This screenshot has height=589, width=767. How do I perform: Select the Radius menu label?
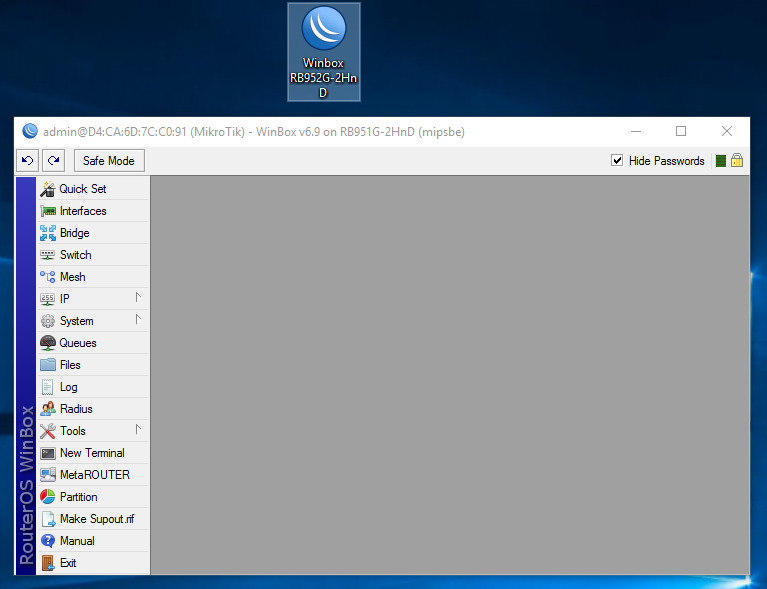pyautogui.click(x=76, y=409)
